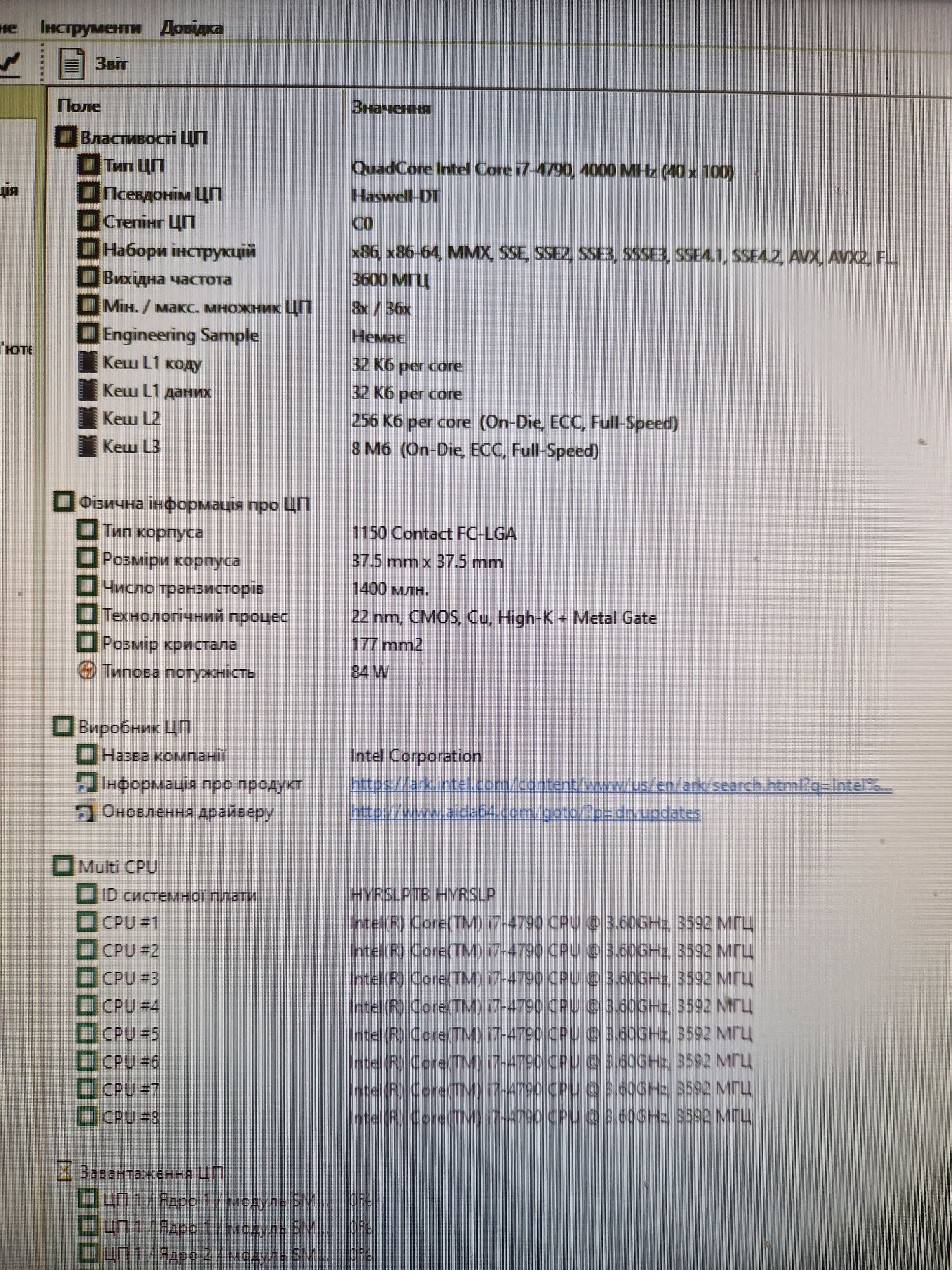Select the 8x / 36x multiplier value
This screenshot has height=1270, width=952.
click(x=381, y=308)
